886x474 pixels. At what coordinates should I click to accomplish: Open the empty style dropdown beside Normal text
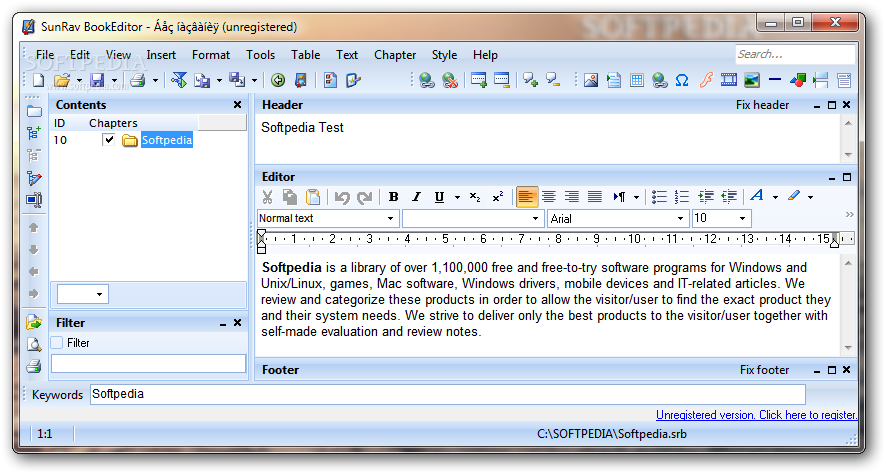coord(535,219)
